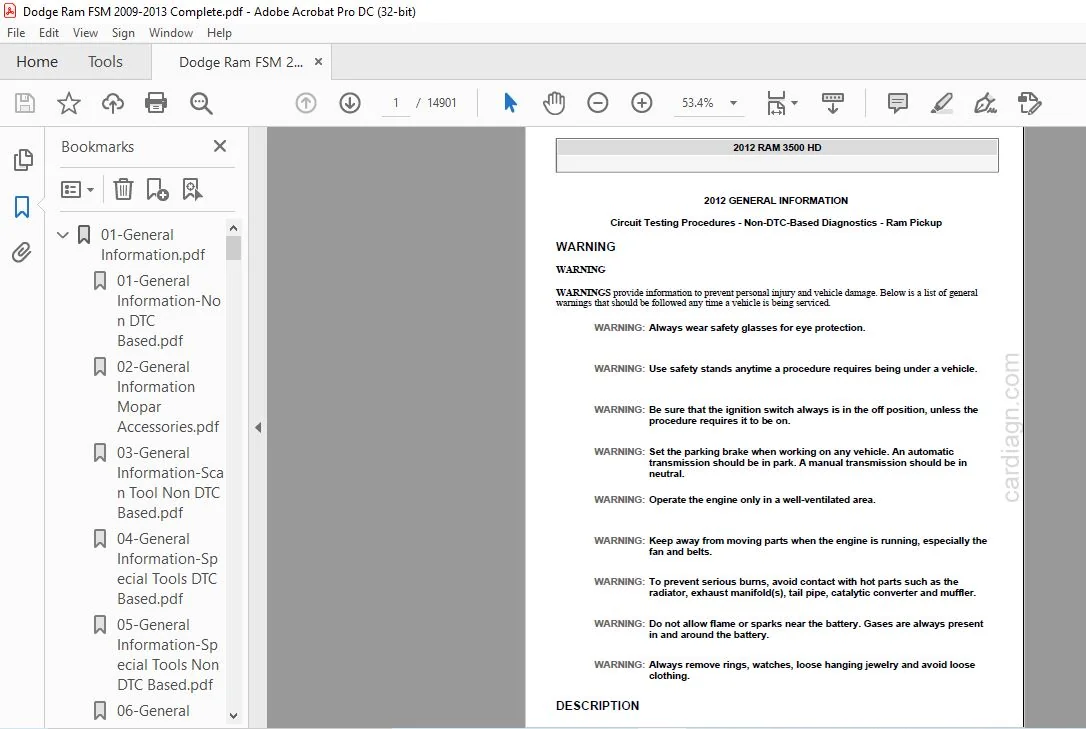Open the Edit menu
The height and width of the screenshot is (729, 1086).
click(x=48, y=33)
